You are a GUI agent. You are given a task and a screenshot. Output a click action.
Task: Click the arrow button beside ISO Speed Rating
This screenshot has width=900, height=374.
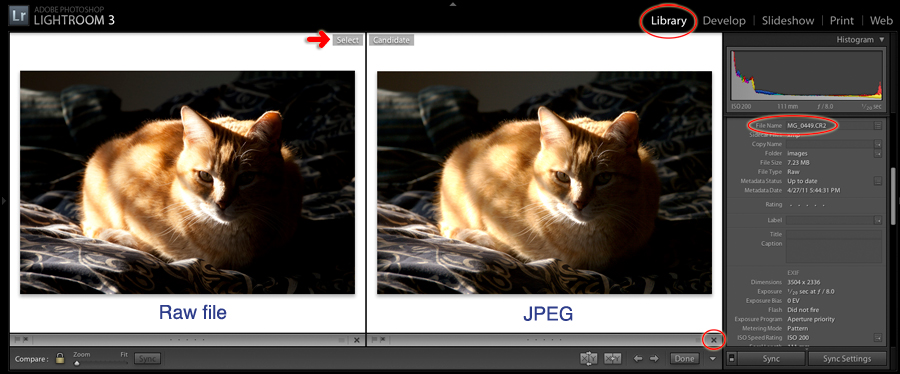878,337
